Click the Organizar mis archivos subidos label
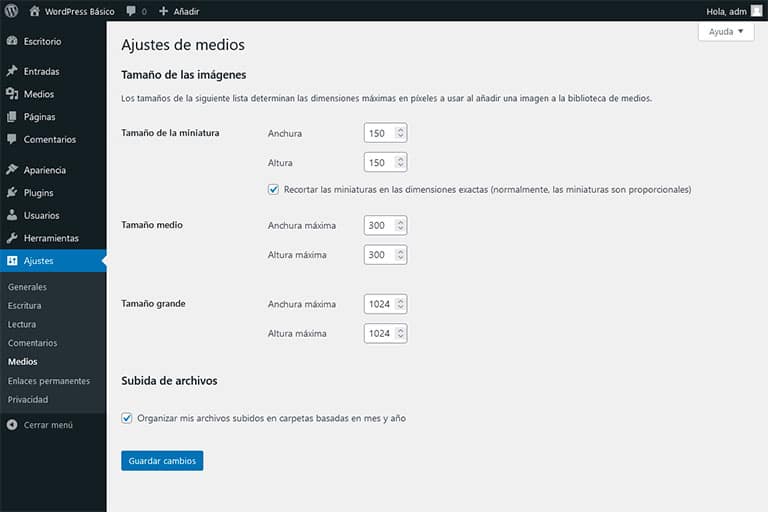This screenshot has width=768, height=512. coord(271,418)
